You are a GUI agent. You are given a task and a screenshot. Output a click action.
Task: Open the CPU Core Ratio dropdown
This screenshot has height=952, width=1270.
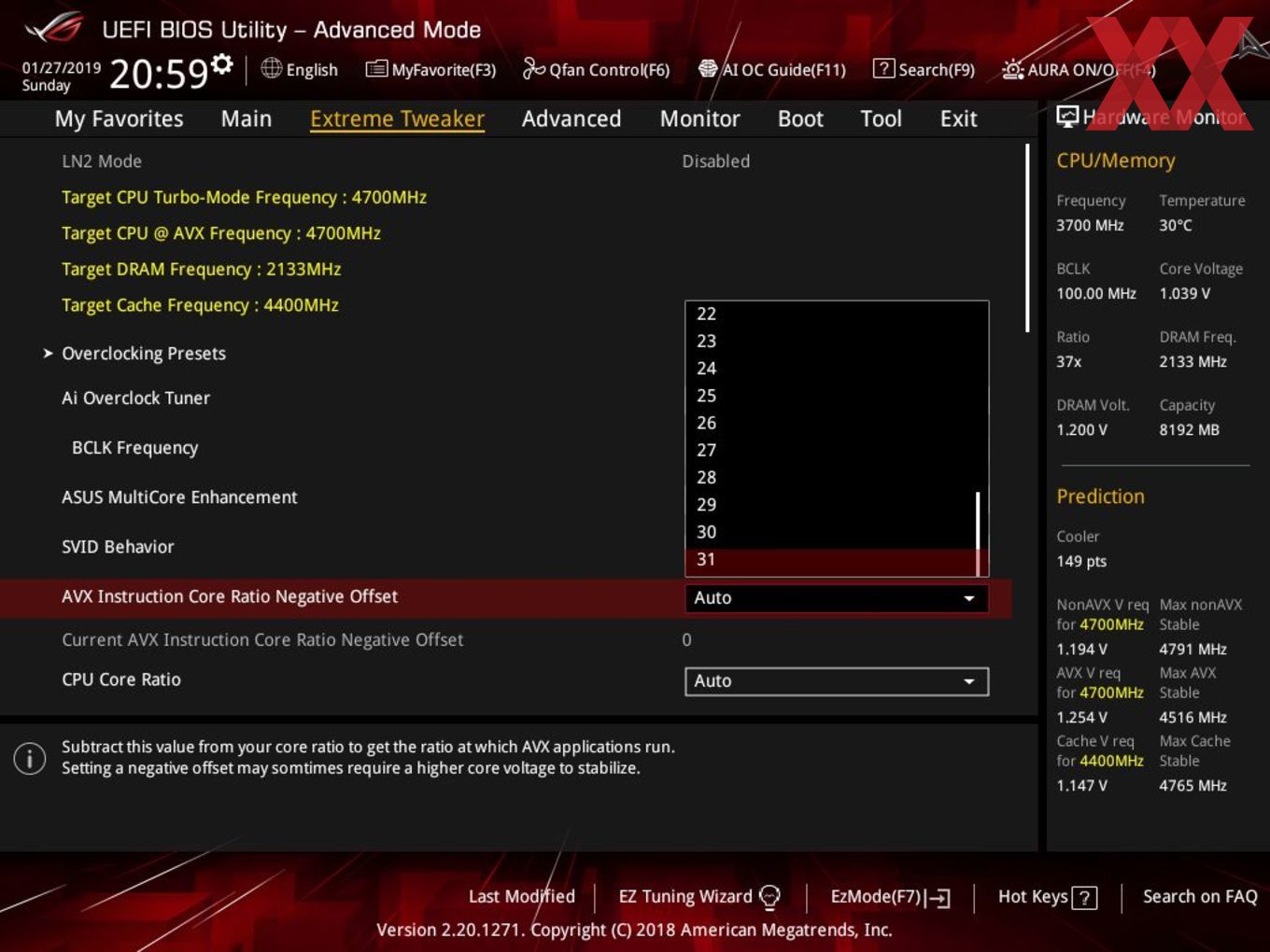coord(836,681)
